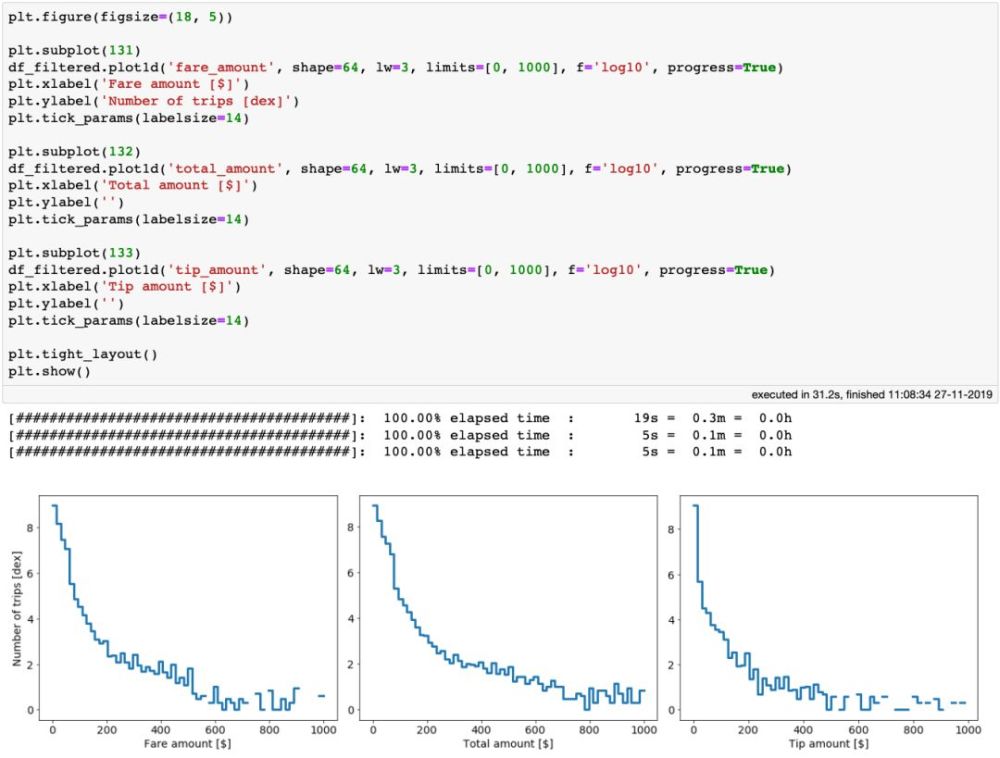
Task: Click the executed in 31.2s timestamp text
Action: point(871,395)
